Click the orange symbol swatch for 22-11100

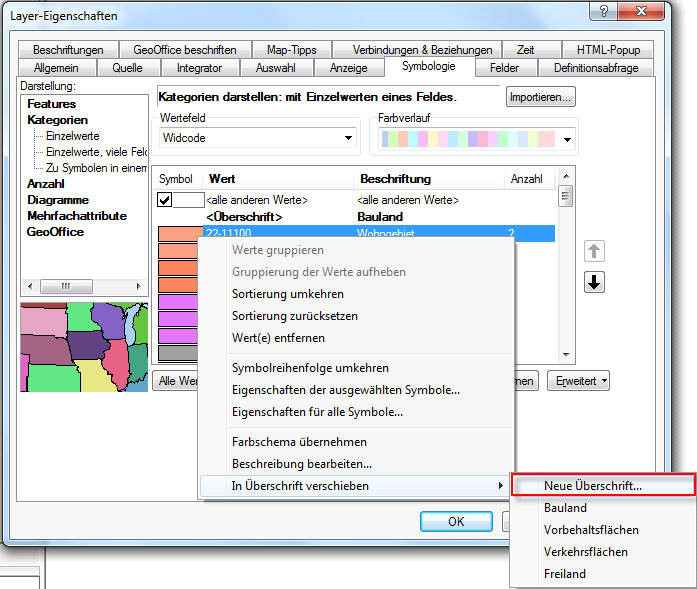178,234
